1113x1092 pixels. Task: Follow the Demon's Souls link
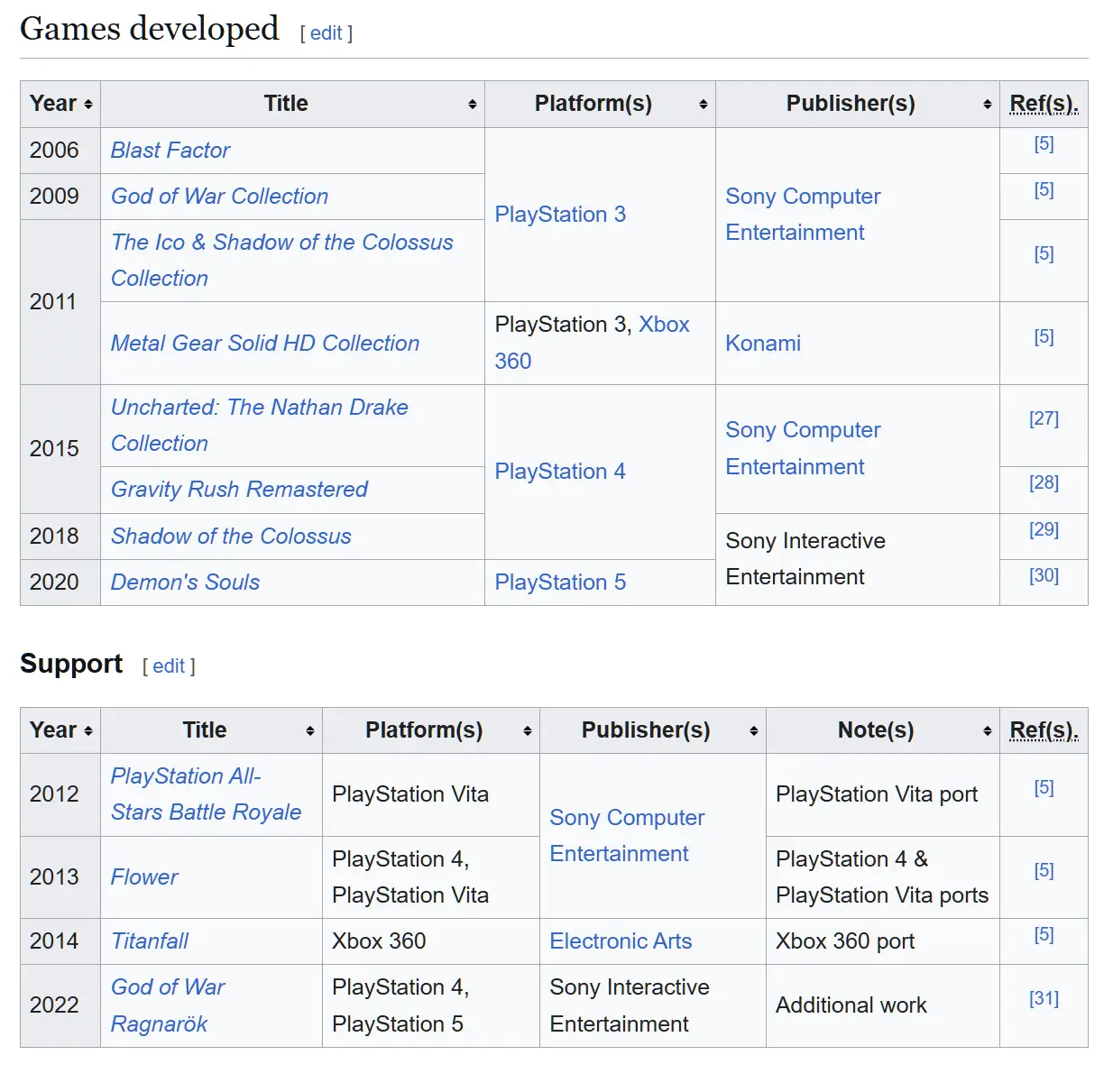185,583
